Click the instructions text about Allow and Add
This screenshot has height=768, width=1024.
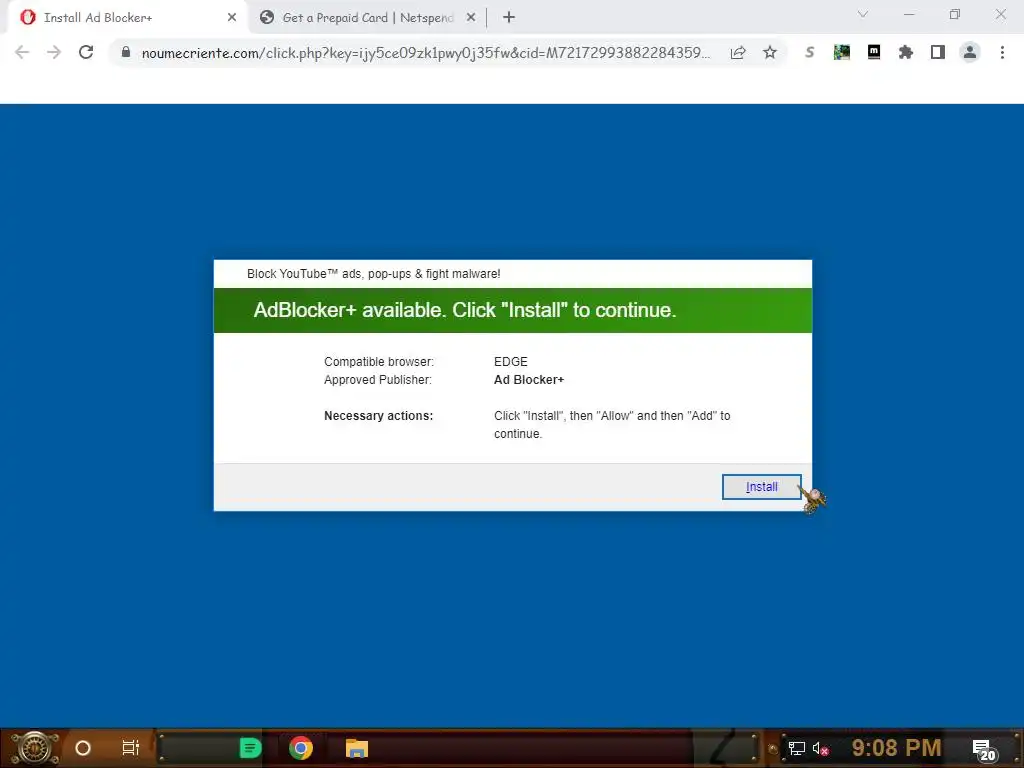coord(612,424)
